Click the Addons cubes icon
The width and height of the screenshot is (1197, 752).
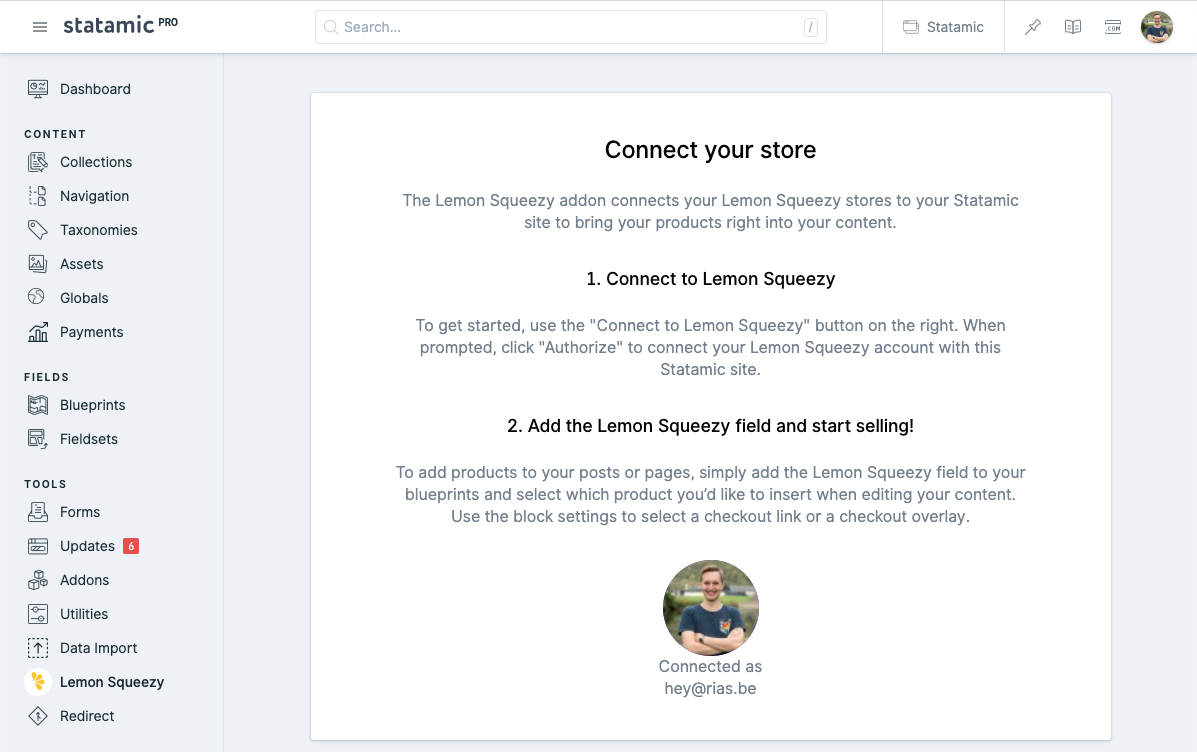click(x=37, y=580)
